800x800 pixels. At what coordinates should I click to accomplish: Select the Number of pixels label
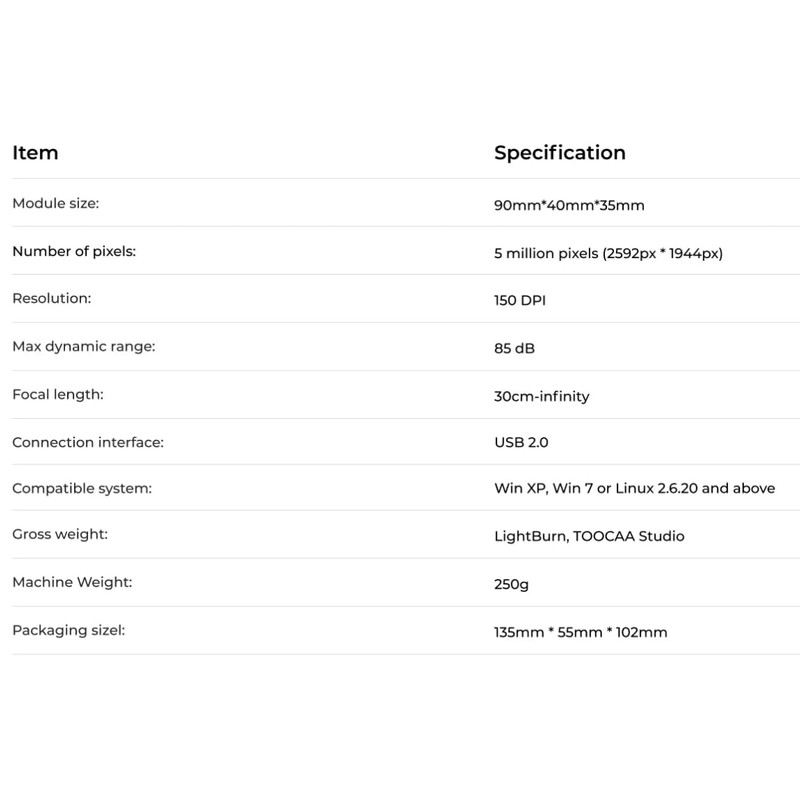click(74, 251)
